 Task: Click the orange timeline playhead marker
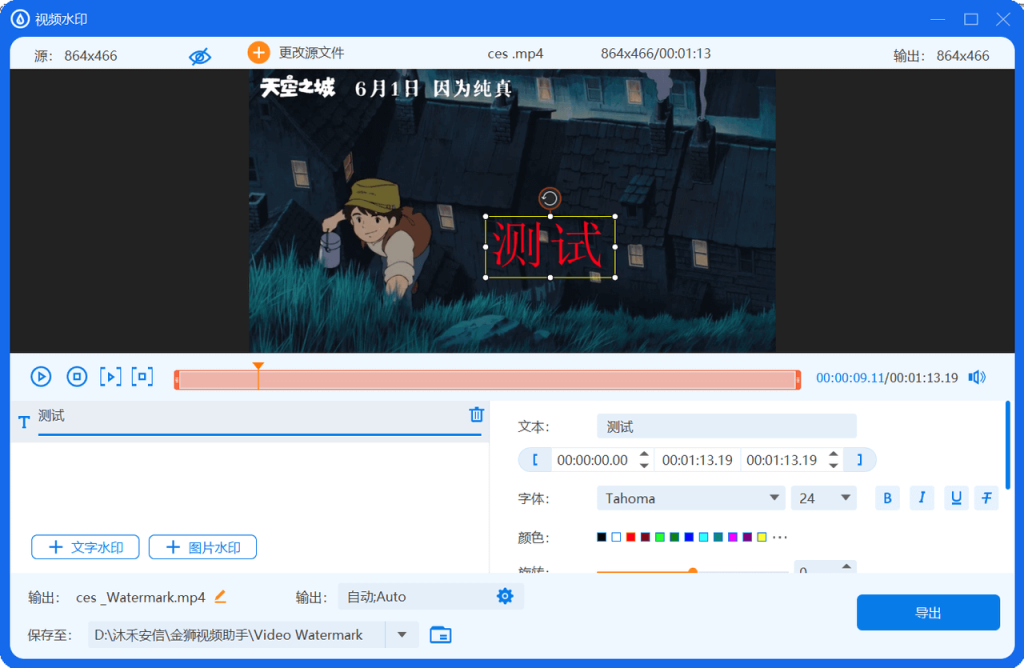(x=258, y=367)
